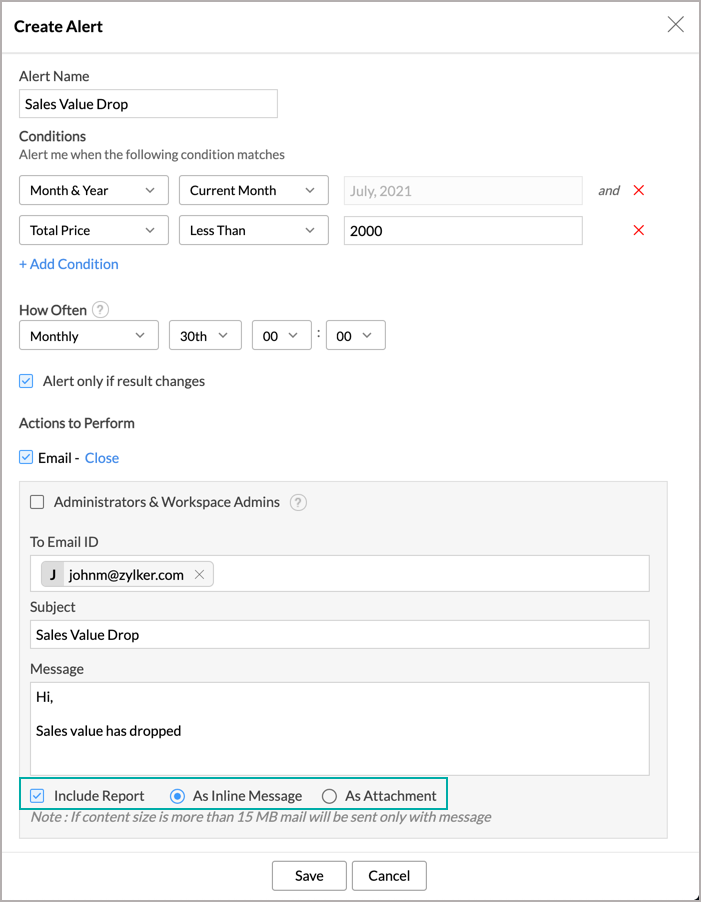The height and width of the screenshot is (902, 701).
Task: Delete the Month & Year condition row
Action: [639, 190]
